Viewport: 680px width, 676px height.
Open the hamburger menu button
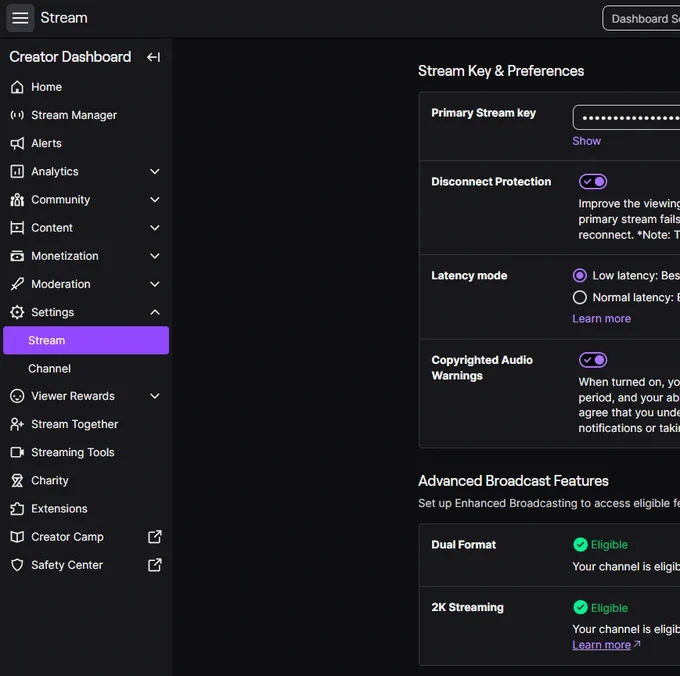pos(20,18)
